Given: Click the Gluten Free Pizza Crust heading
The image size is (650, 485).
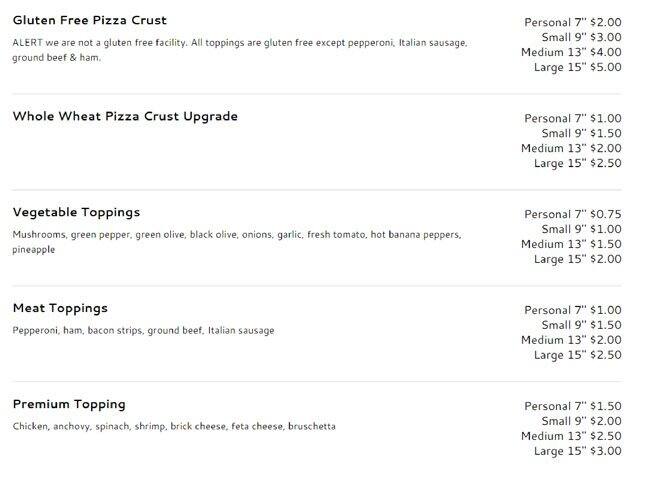Looking at the screenshot, I should (89, 20).
